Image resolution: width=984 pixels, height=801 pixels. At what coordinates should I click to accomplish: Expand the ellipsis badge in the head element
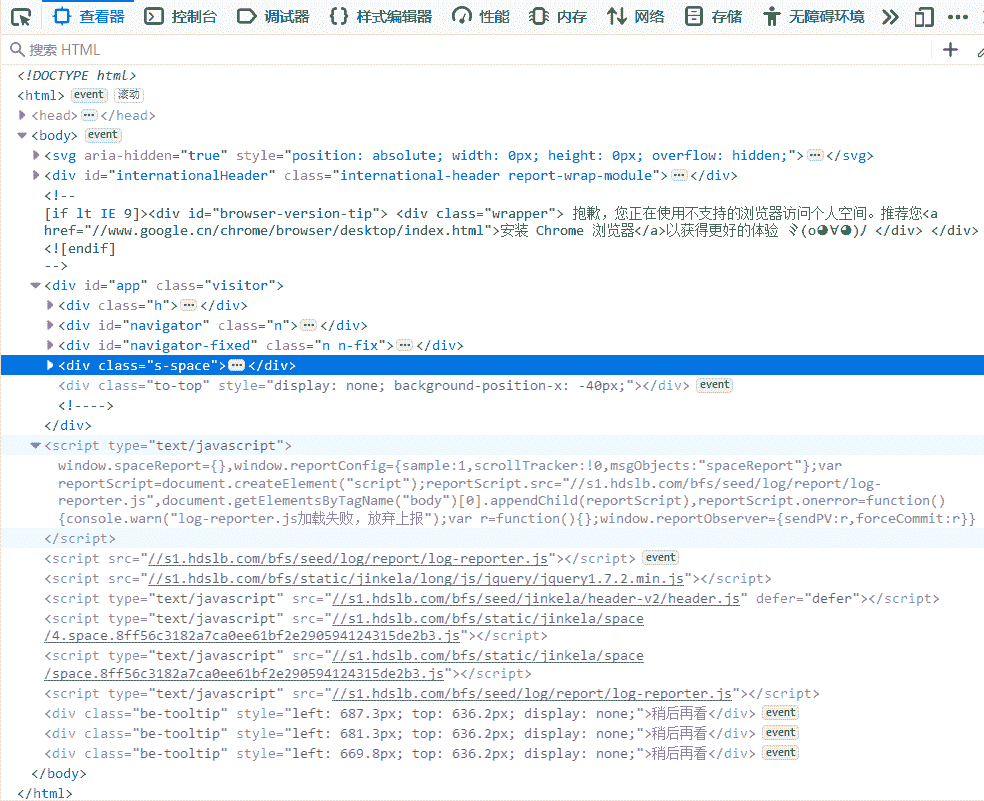[x=88, y=115]
